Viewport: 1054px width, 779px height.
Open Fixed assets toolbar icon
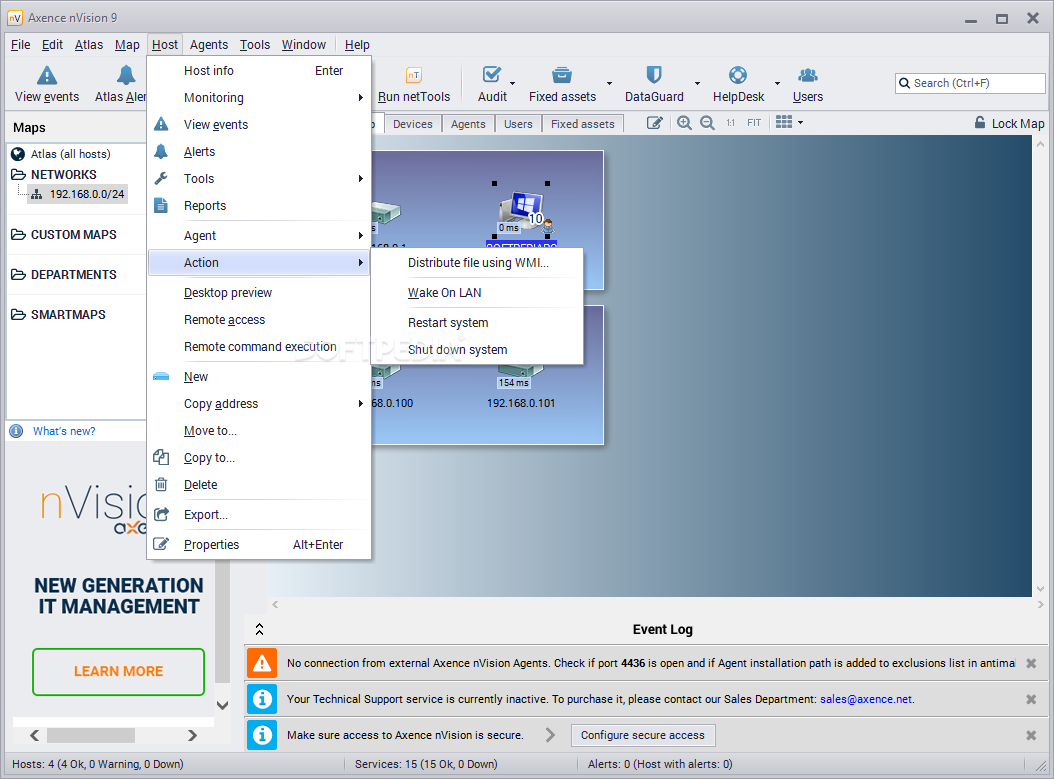(562, 75)
